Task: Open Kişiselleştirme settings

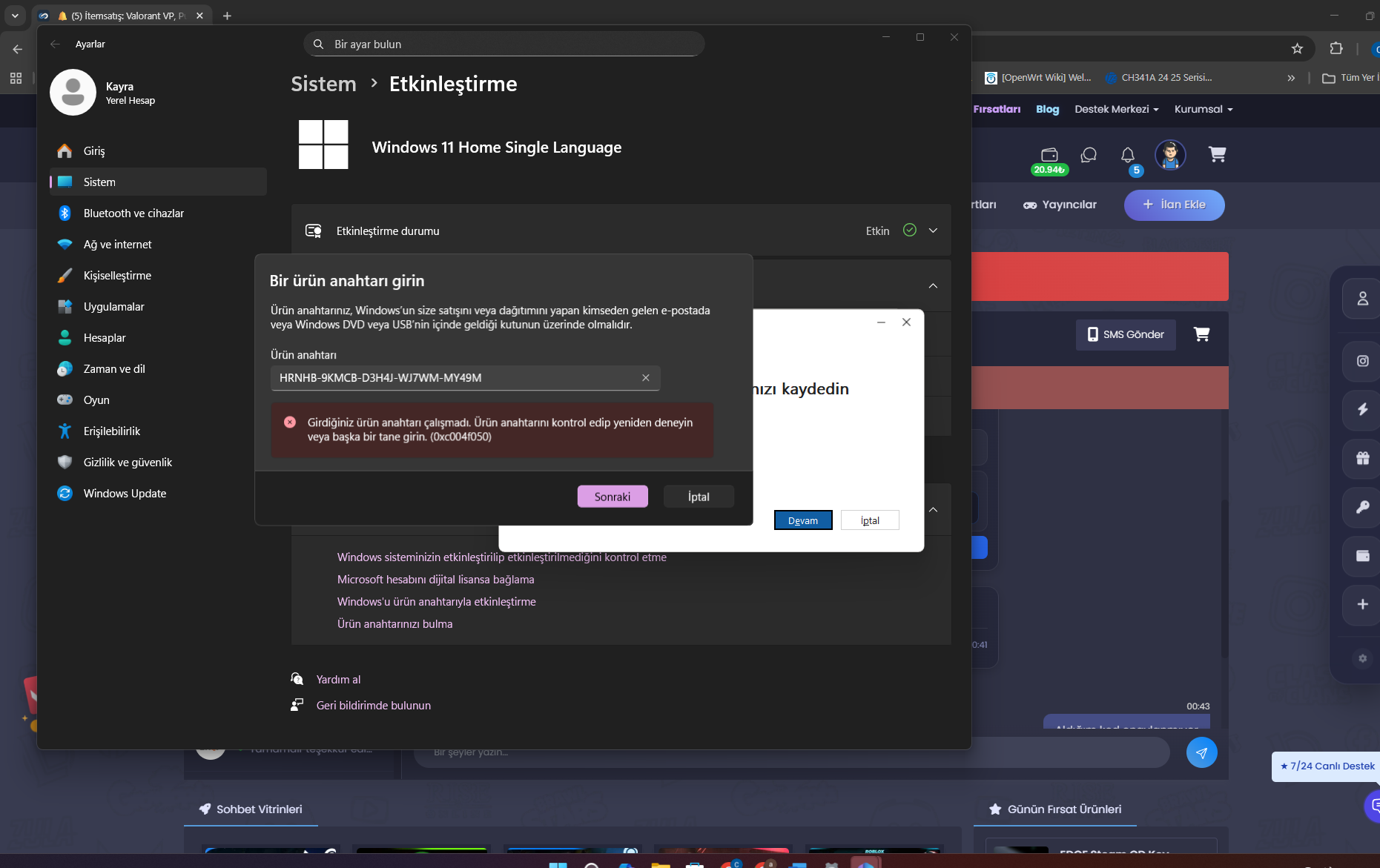Action: pos(158,276)
